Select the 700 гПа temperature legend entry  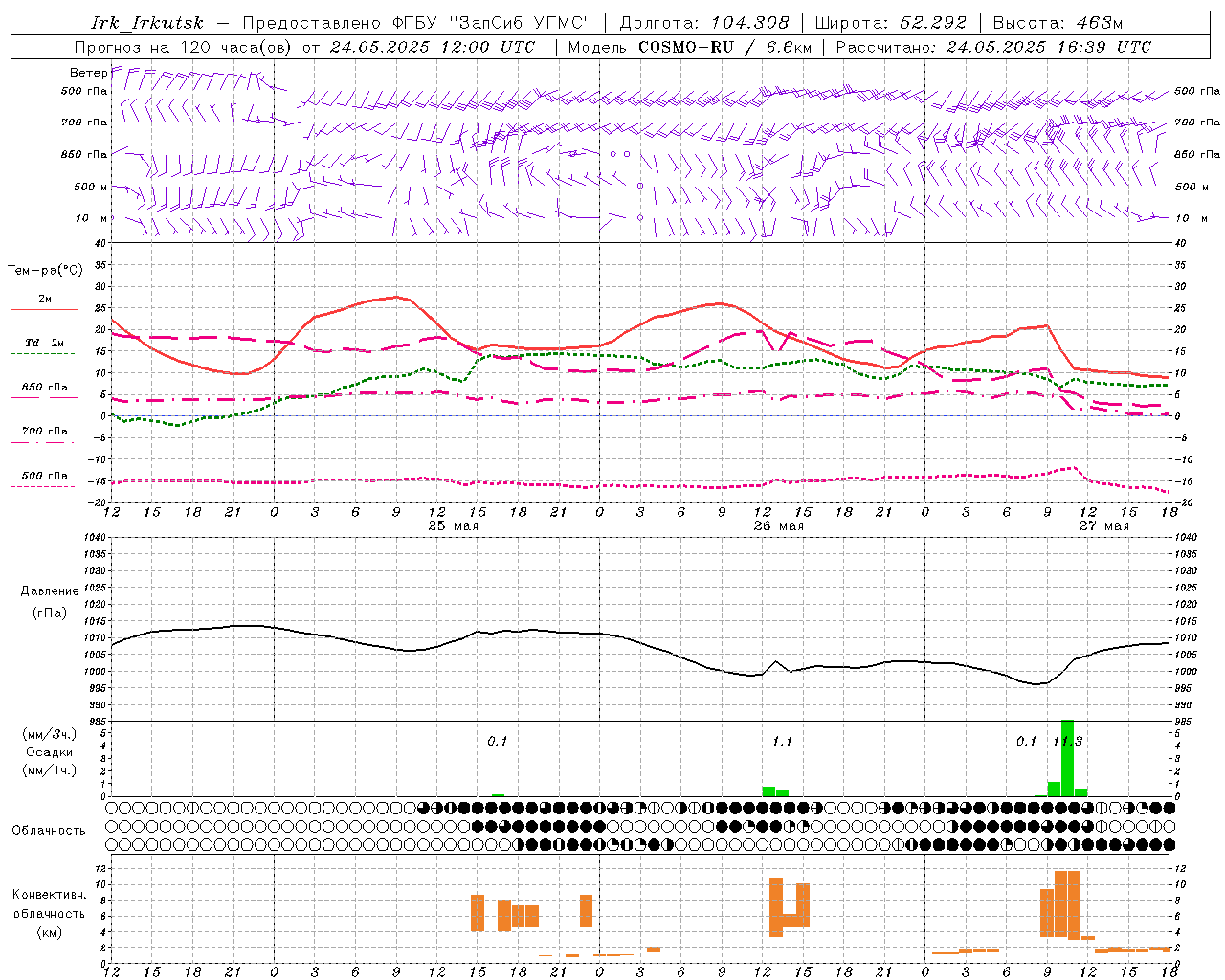coord(45,431)
